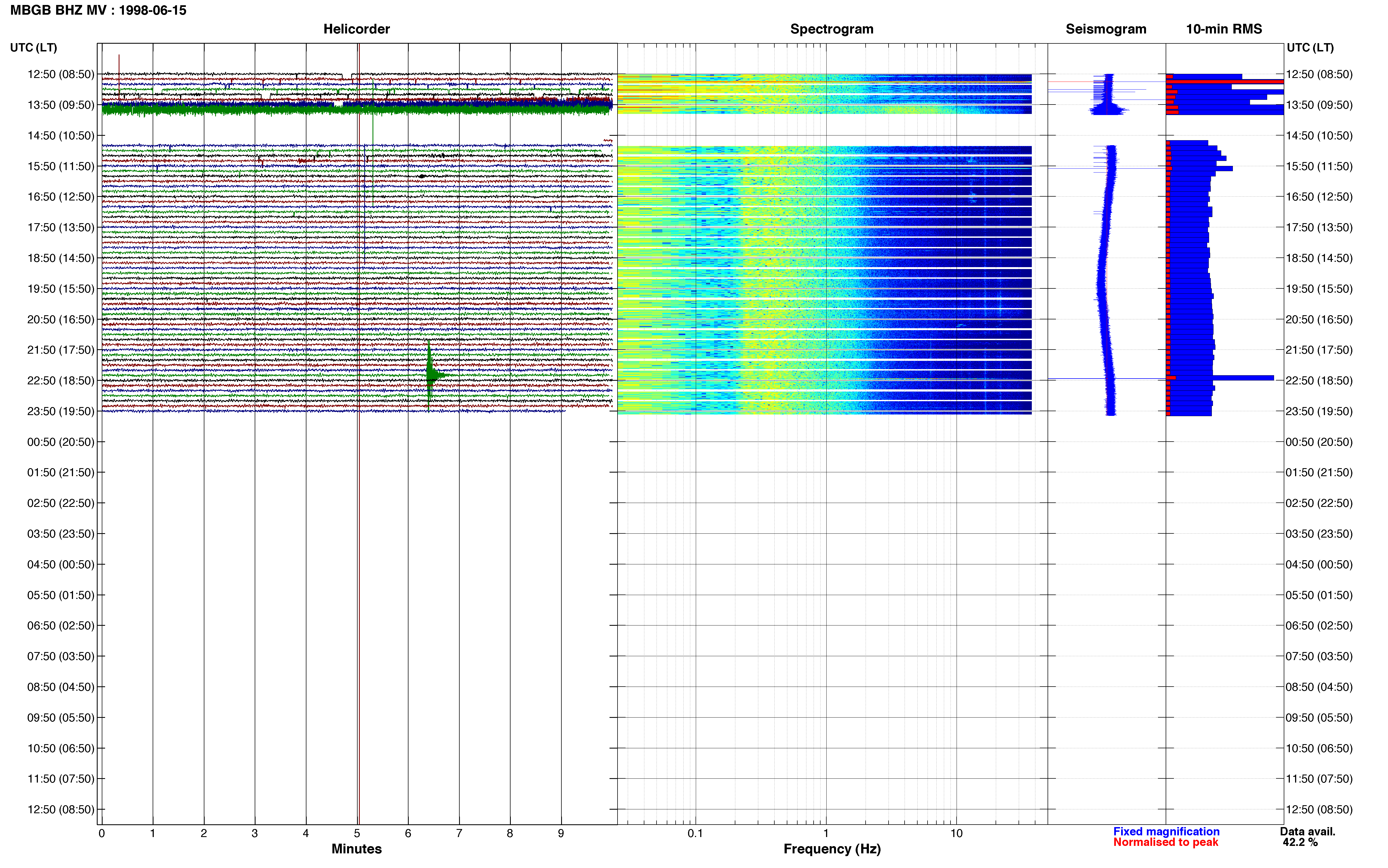Click the UTC (LT) label beside 10-min RMS
This screenshot has height=868, width=1388.
pos(1310,48)
